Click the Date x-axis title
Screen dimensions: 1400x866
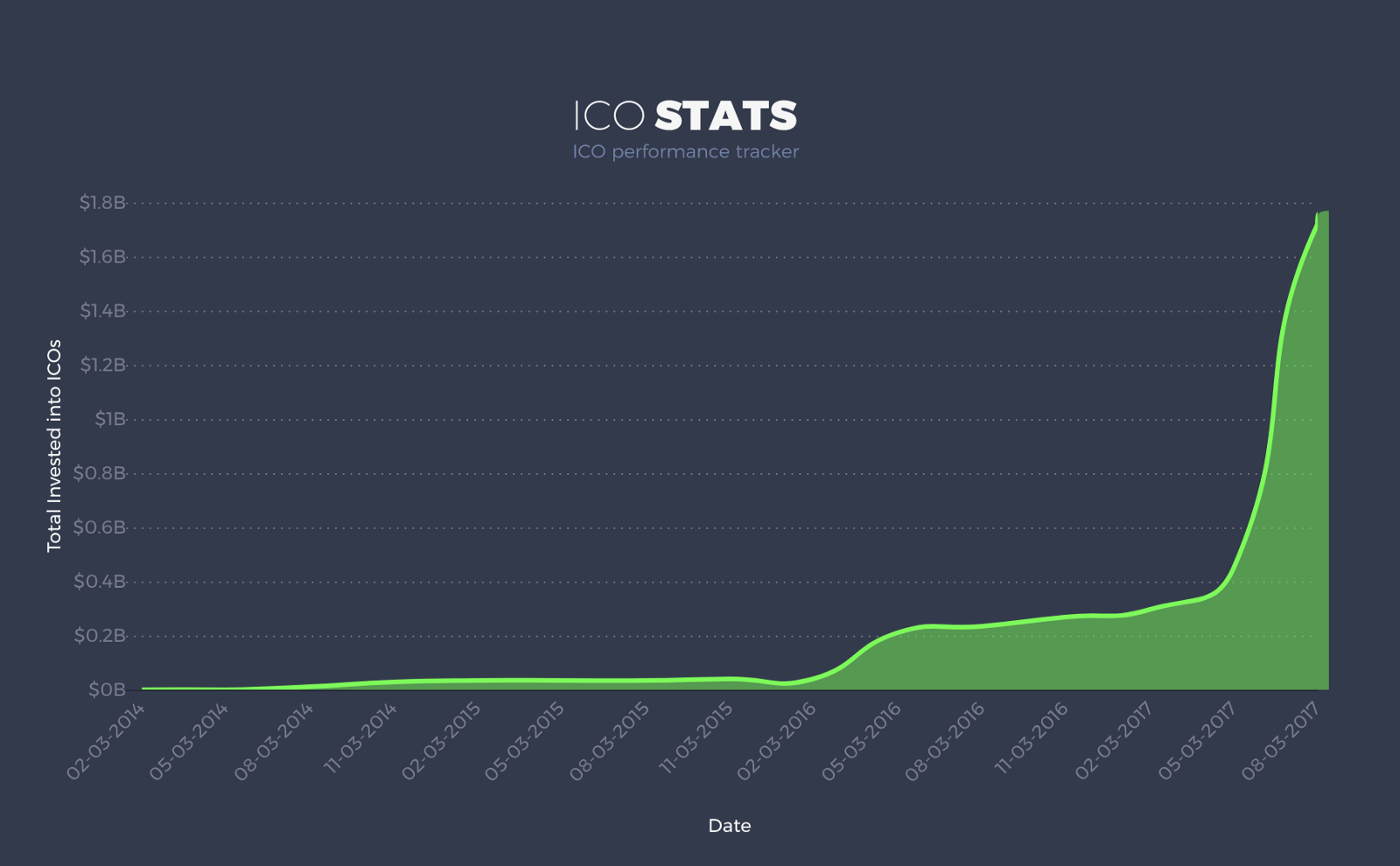point(729,826)
